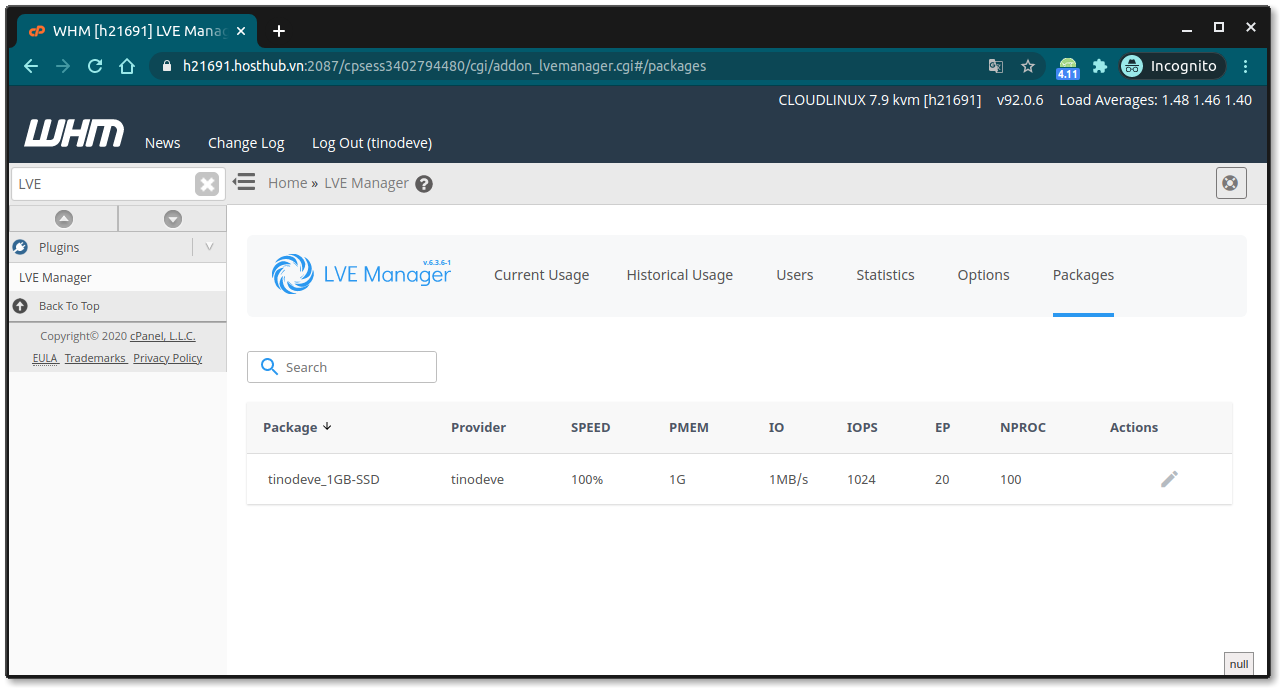
Task: Open the EULA link
Action: [45, 358]
